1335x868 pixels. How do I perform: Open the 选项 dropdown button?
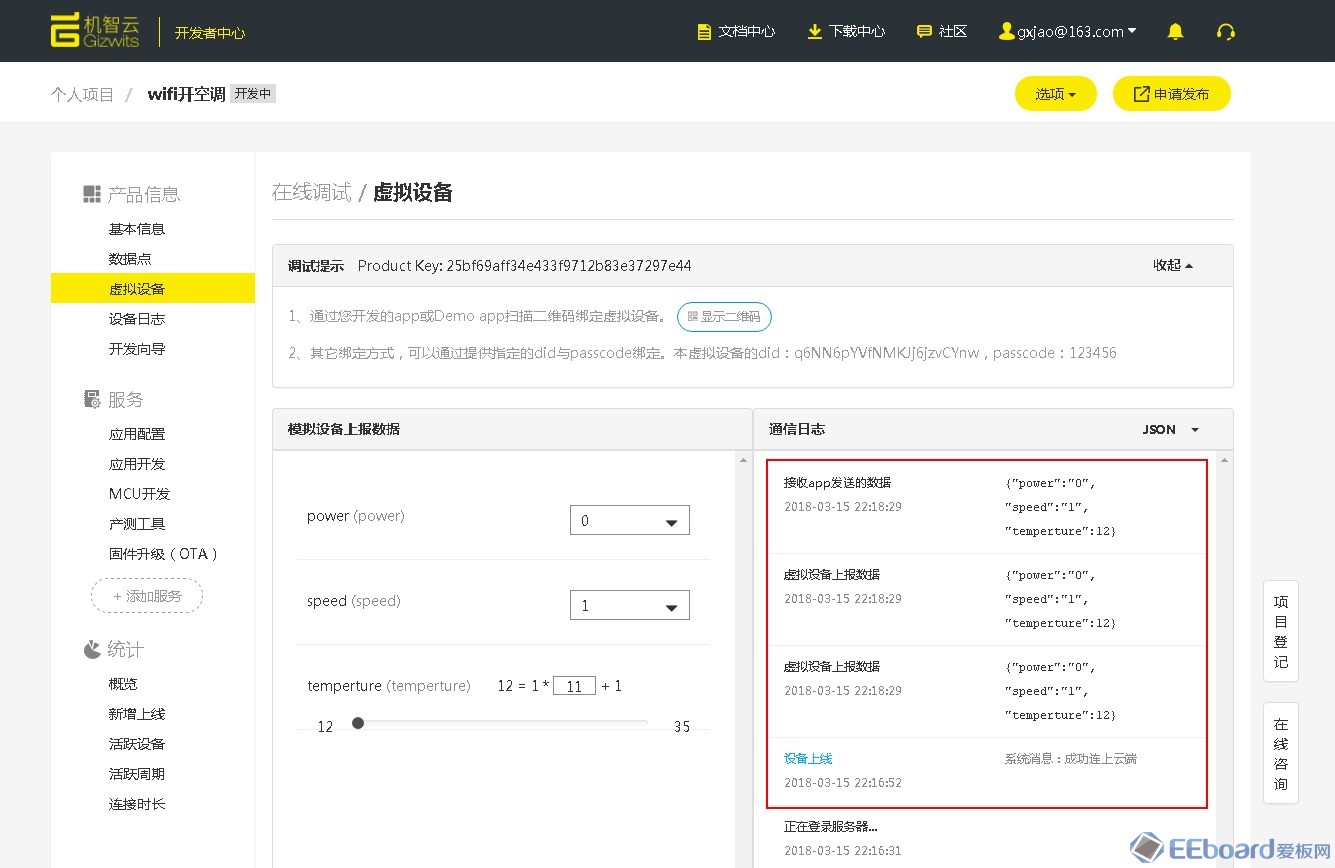click(x=1056, y=94)
